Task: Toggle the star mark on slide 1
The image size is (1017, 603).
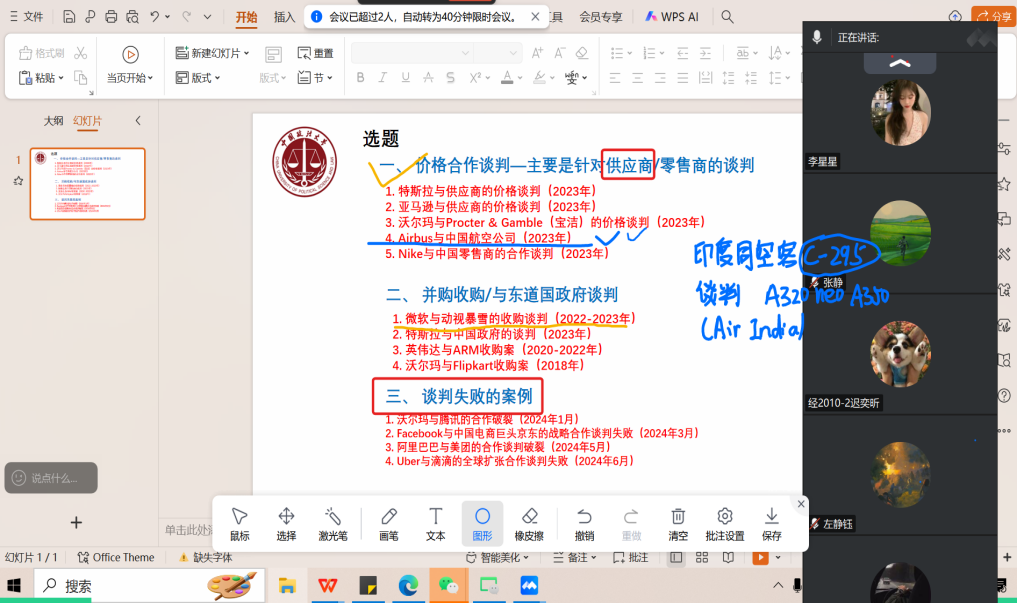Action: (x=18, y=181)
